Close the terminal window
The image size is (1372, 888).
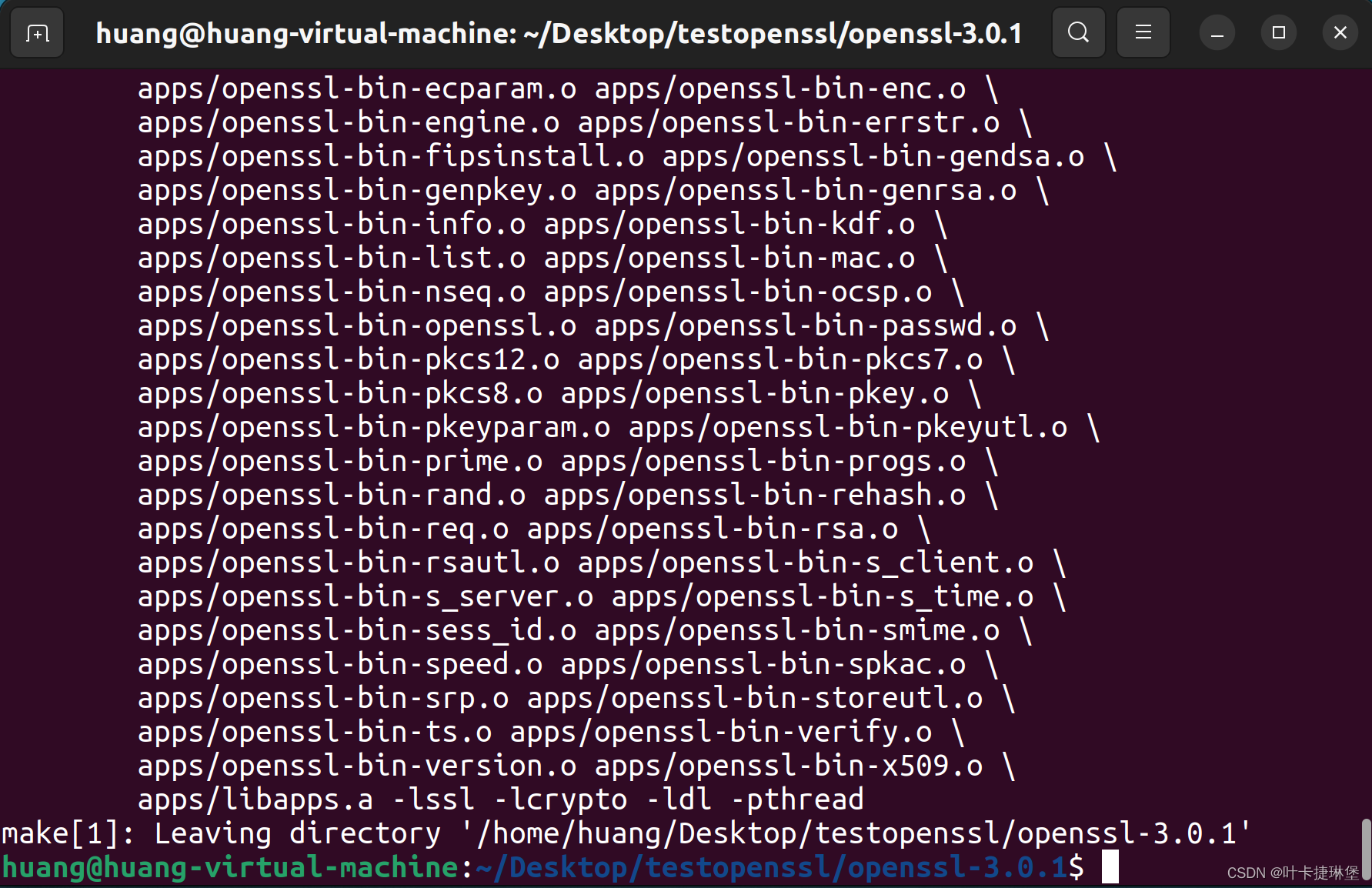[1340, 33]
